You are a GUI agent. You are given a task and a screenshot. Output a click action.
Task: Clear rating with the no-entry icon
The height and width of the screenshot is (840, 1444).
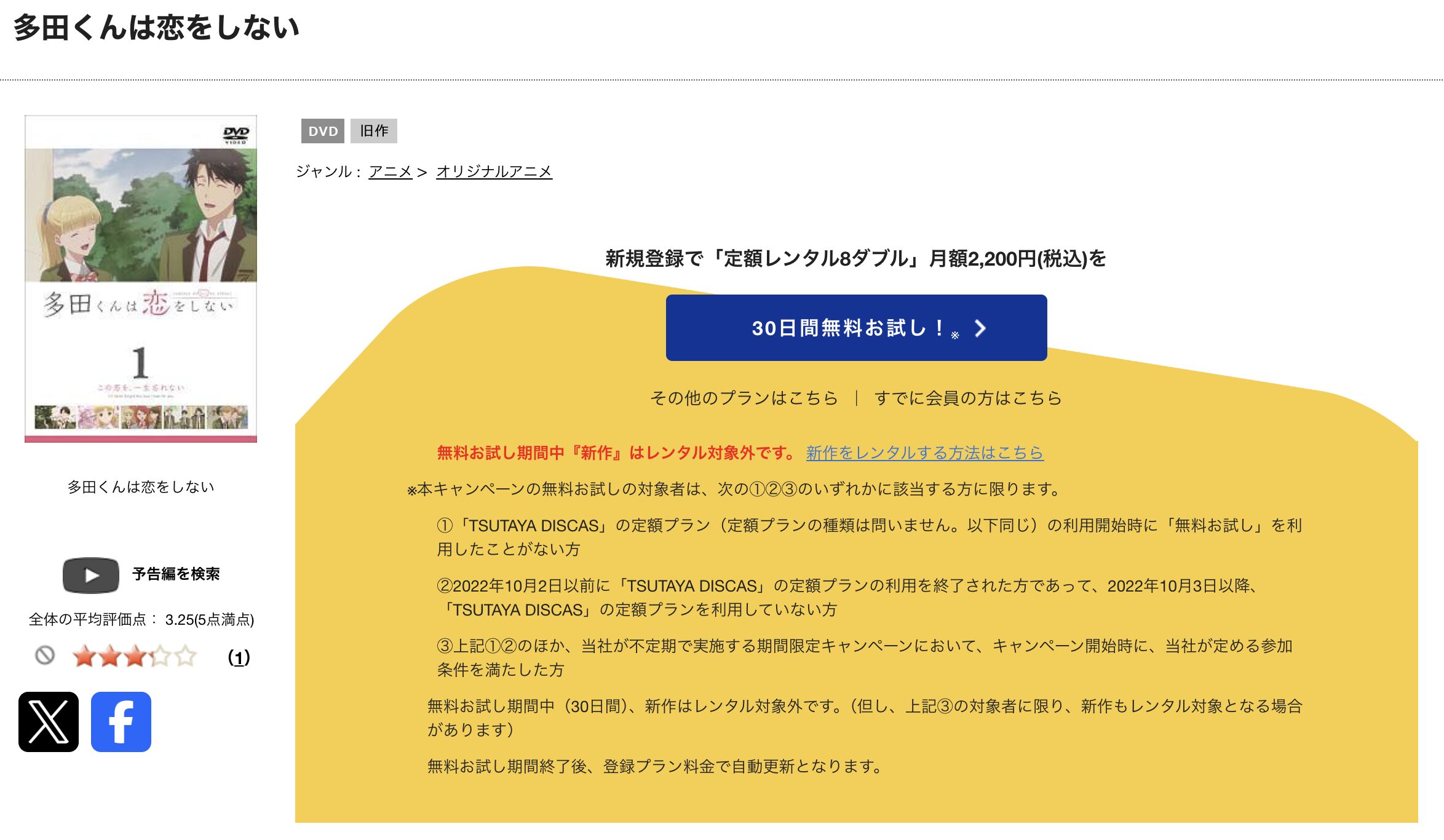click(x=45, y=656)
